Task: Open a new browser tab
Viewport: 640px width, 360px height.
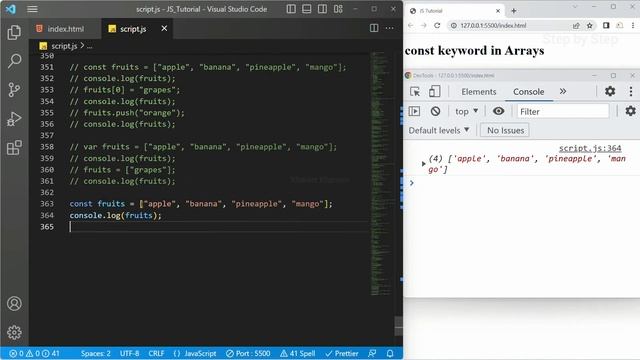Action: click(x=513, y=11)
